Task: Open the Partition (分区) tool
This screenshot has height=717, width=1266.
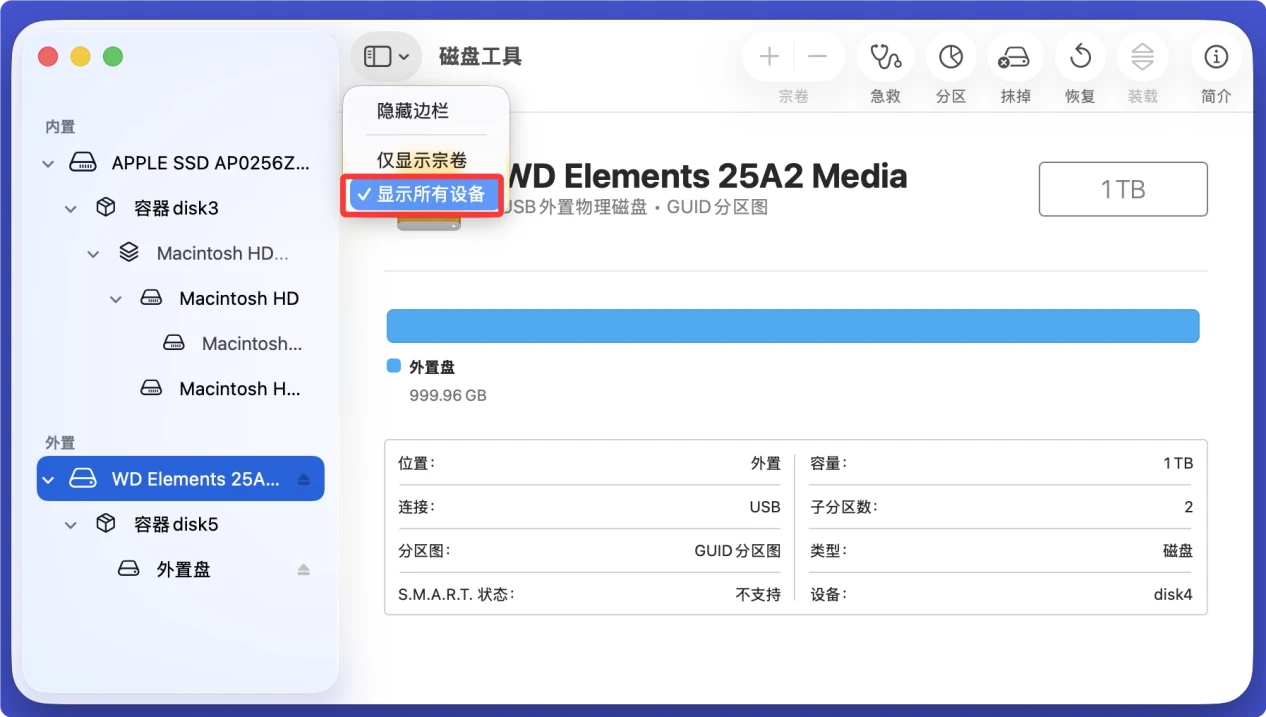Action: point(951,57)
